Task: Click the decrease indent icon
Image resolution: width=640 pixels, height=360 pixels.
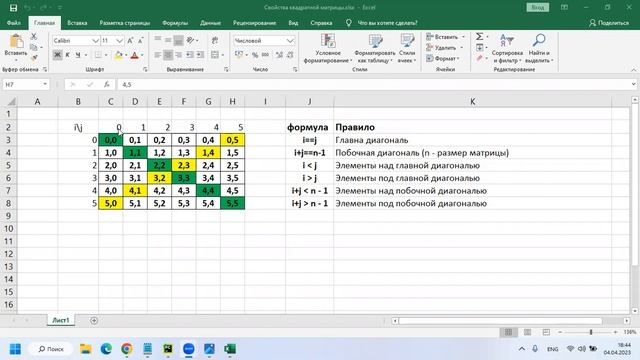Action: coord(190,55)
